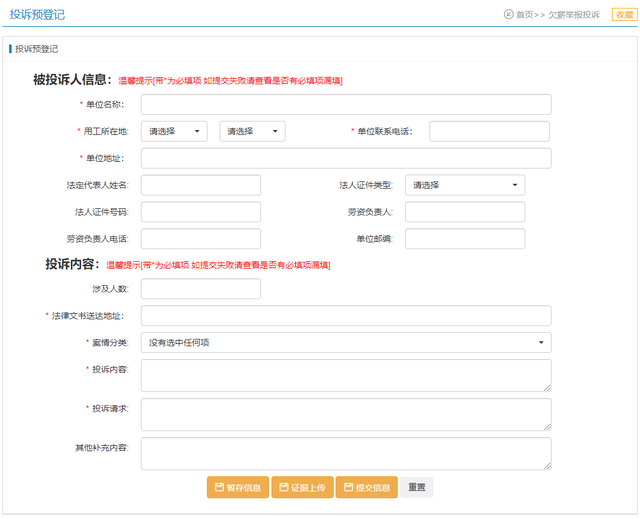Open the 欠薪举报投诉 breadcrumb link
Screen dimensions: 640x519
[x=573, y=15]
